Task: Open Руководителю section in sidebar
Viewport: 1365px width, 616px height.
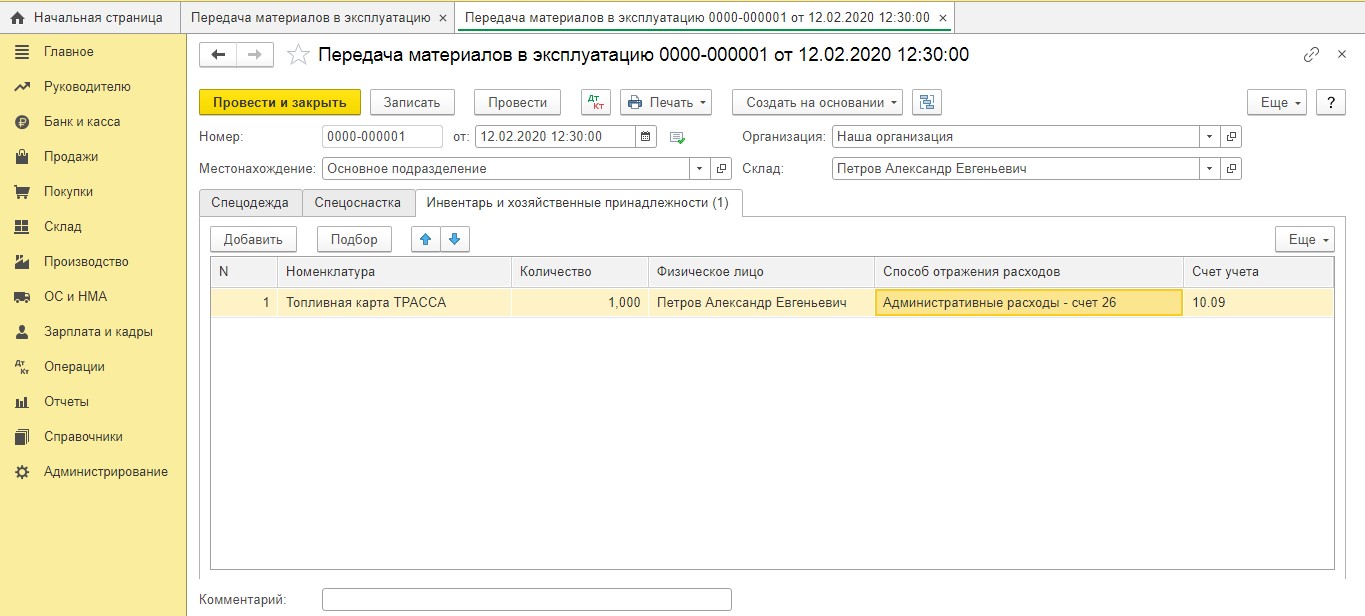Action: click(x=87, y=87)
